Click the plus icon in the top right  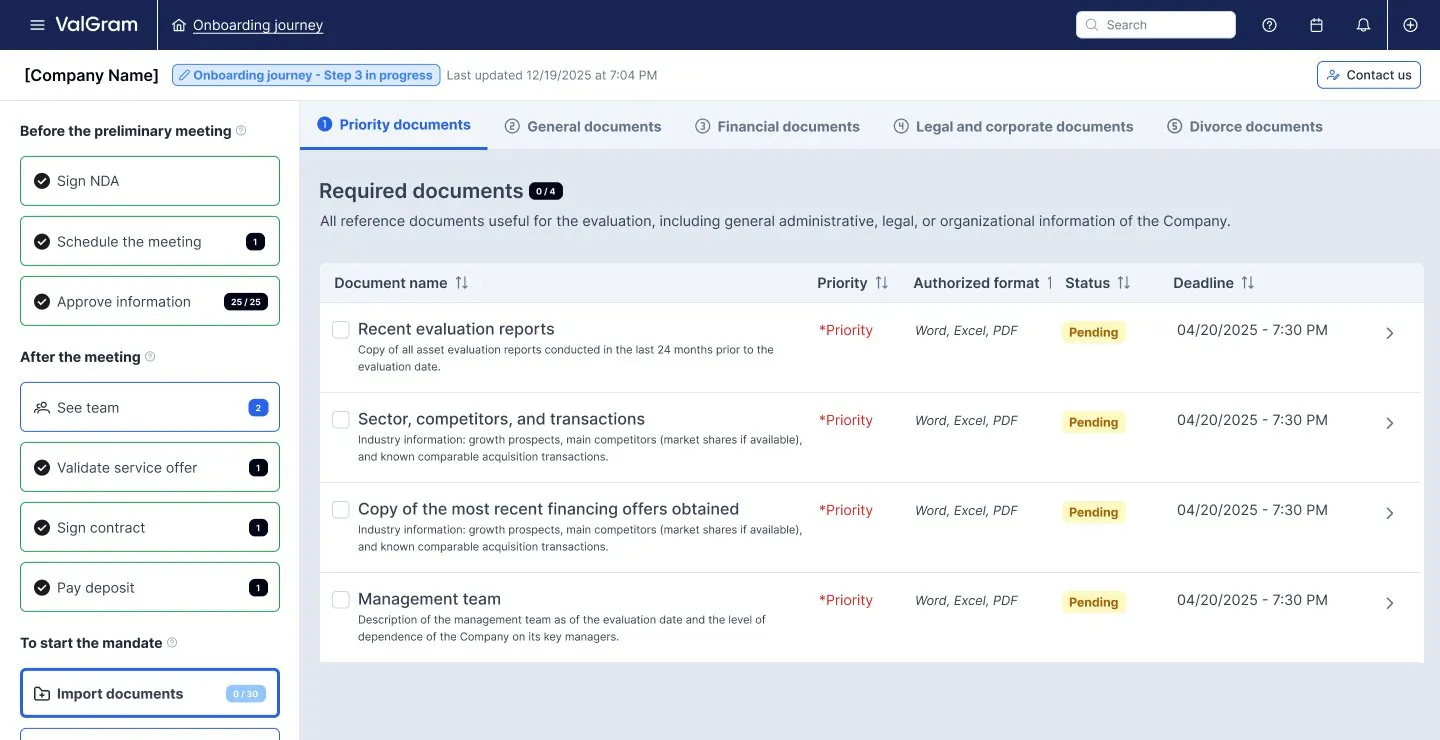[x=1410, y=25]
